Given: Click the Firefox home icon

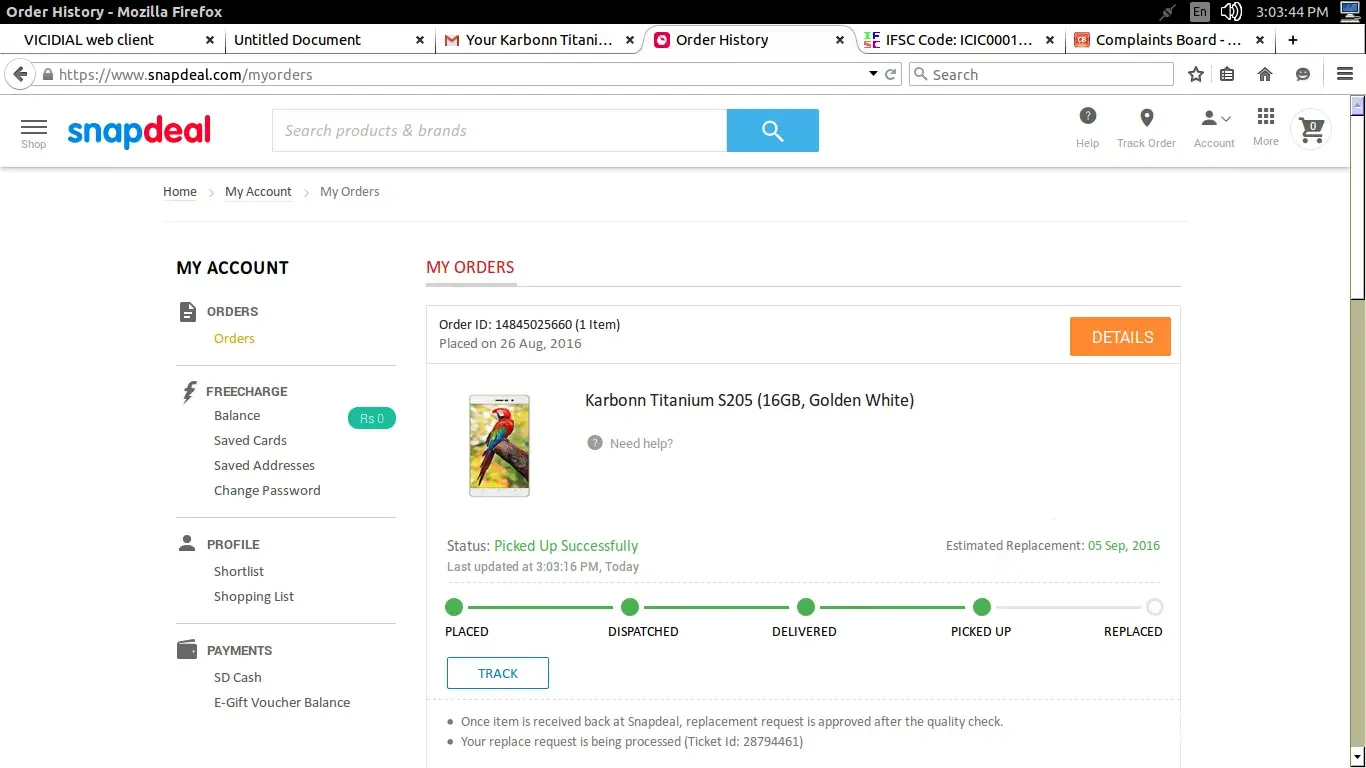Looking at the screenshot, I should [x=1265, y=75].
